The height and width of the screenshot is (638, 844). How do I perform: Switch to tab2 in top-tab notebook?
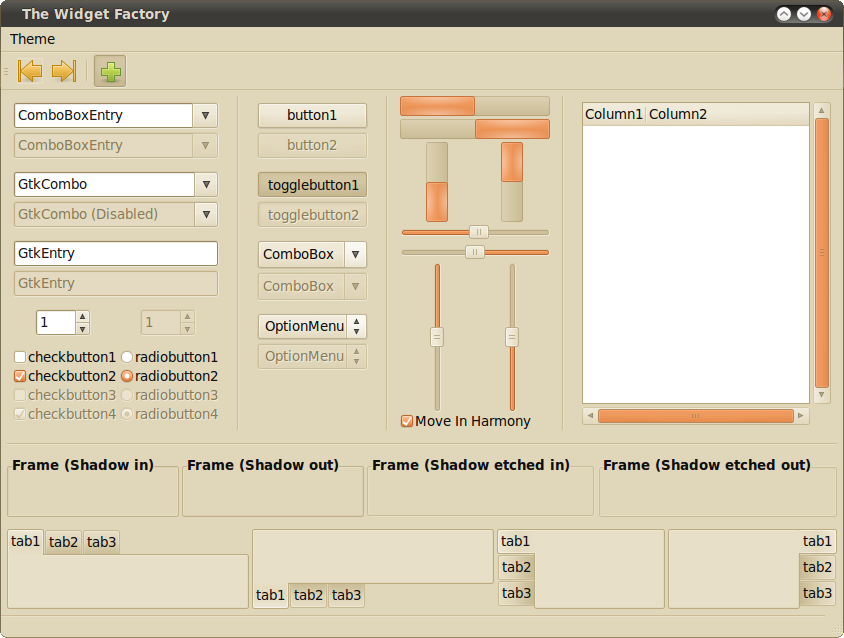(63, 542)
